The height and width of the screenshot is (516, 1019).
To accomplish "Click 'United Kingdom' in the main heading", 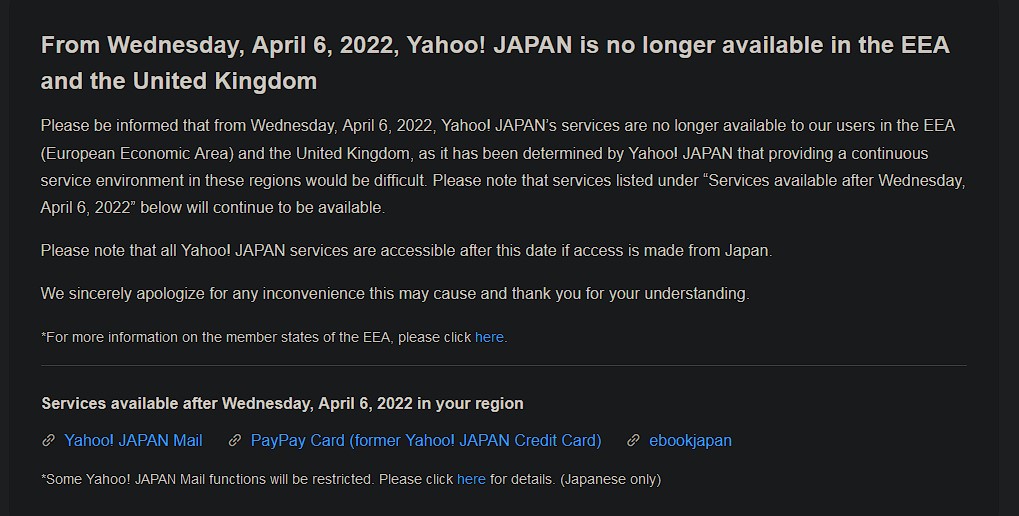I will pos(225,81).
